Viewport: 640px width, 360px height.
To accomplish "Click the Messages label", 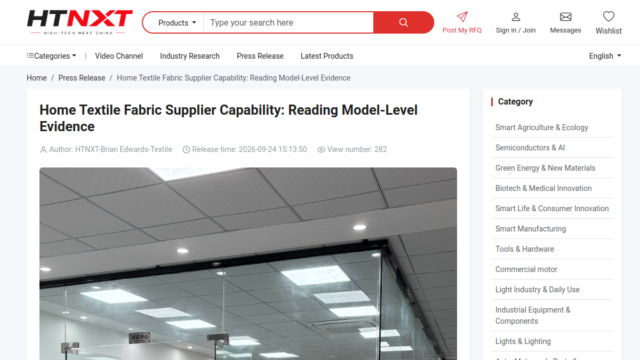I will pos(565,30).
